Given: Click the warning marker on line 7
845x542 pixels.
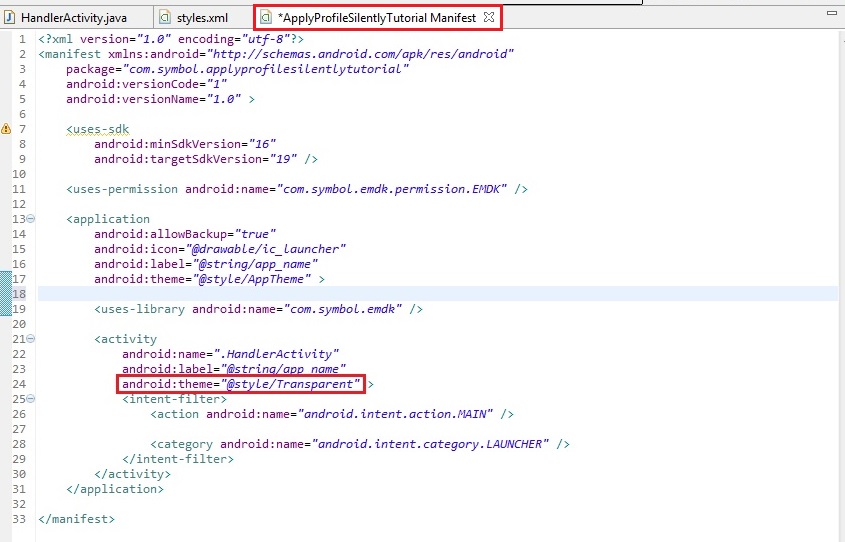Looking at the screenshot, I should click(x=6, y=129).
